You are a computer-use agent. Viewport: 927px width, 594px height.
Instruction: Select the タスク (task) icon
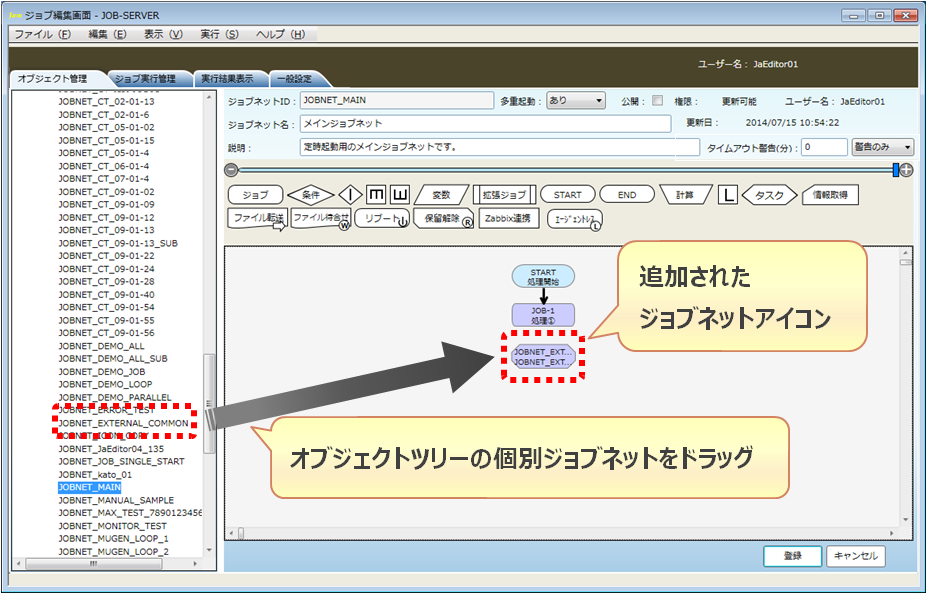click(x=769, y=195)
